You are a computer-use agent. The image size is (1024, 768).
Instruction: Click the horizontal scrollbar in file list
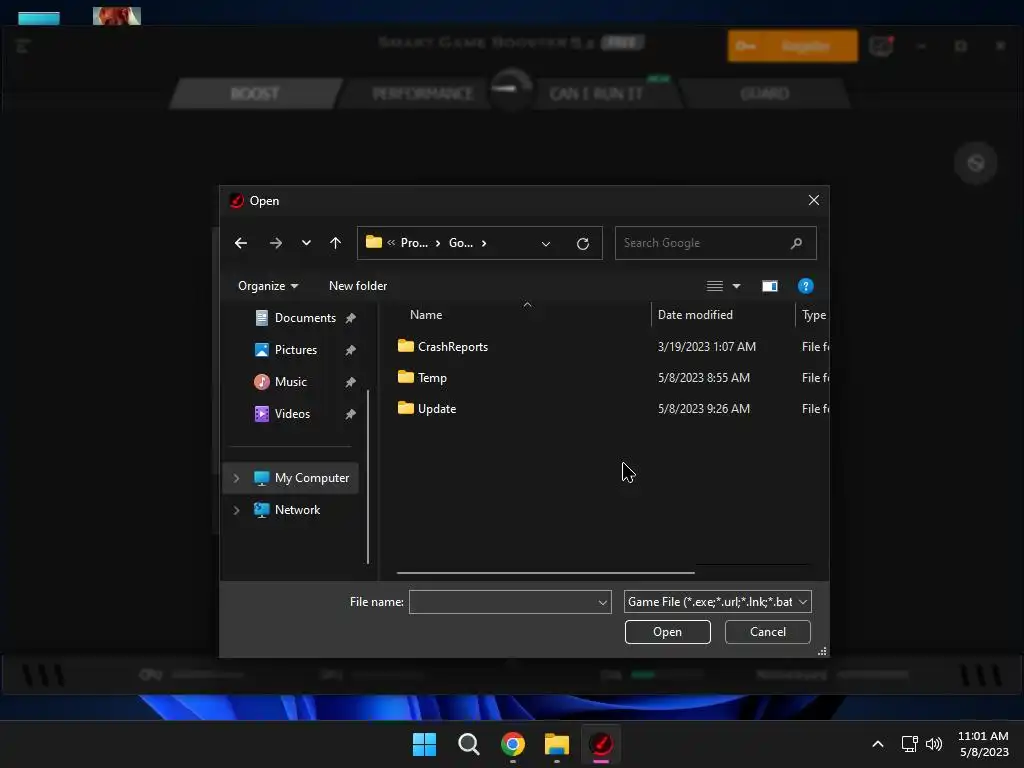tap(545, 573)
